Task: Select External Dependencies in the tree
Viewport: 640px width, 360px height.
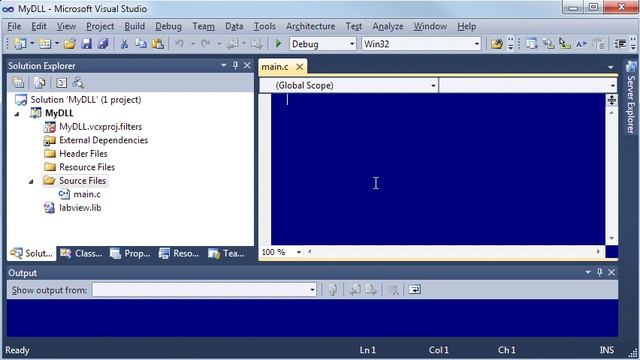Action: point(103,140)
